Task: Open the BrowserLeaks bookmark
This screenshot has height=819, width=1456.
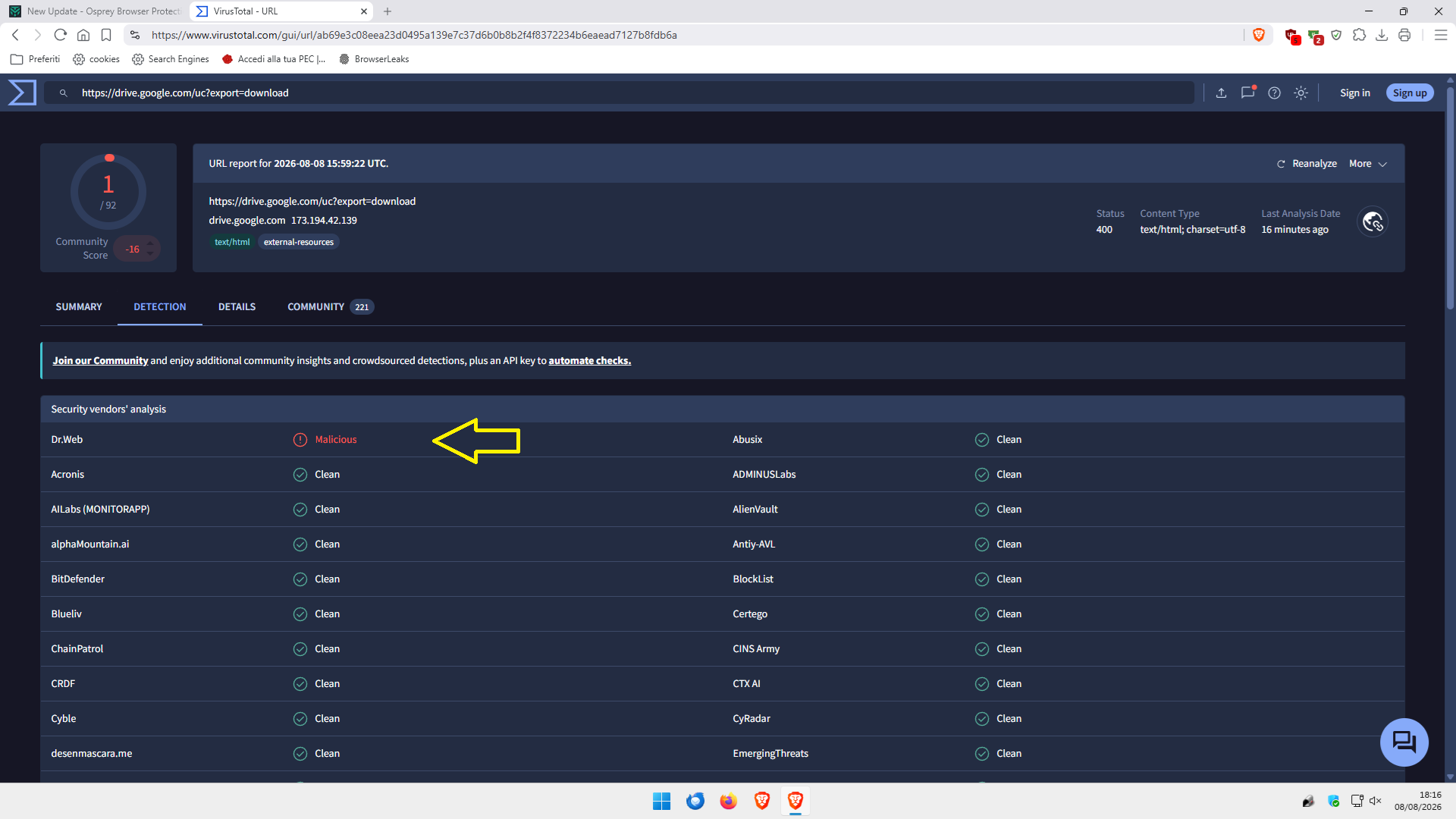Action: [x=375, y=59]
